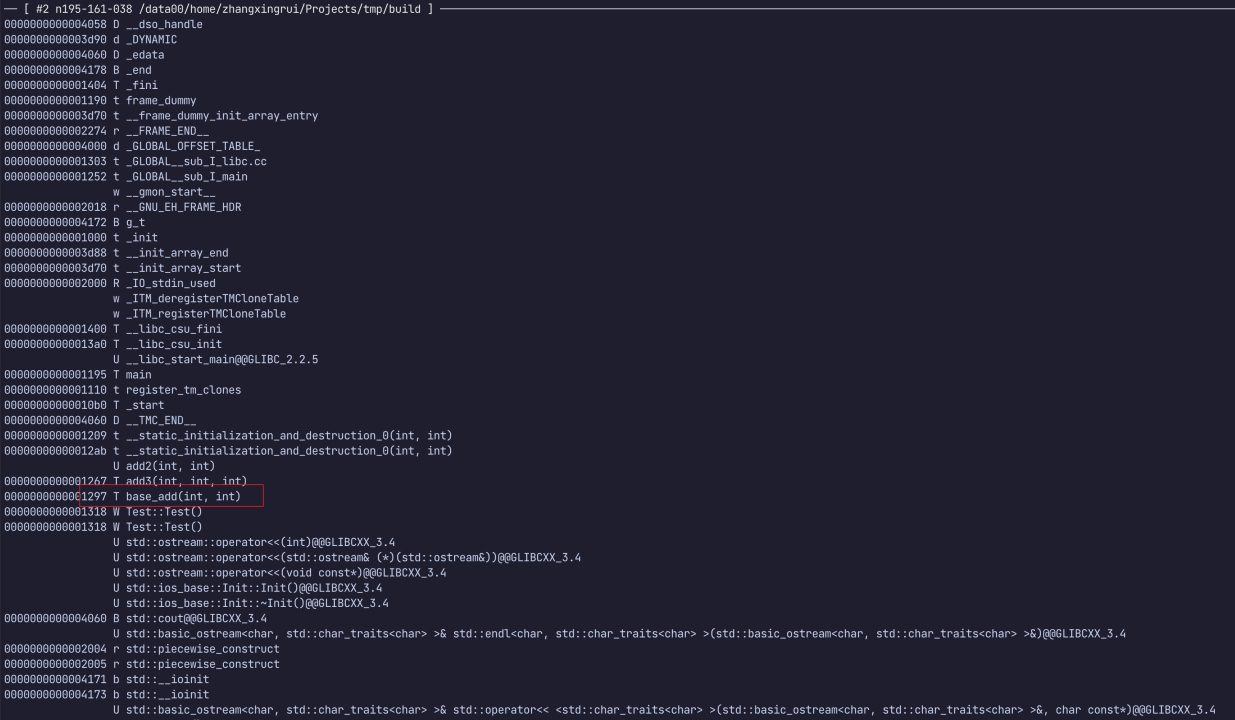Click the highlighted base_add(int, int) symbol
The height and width of the screenshot is (720, 1235).
183,496
